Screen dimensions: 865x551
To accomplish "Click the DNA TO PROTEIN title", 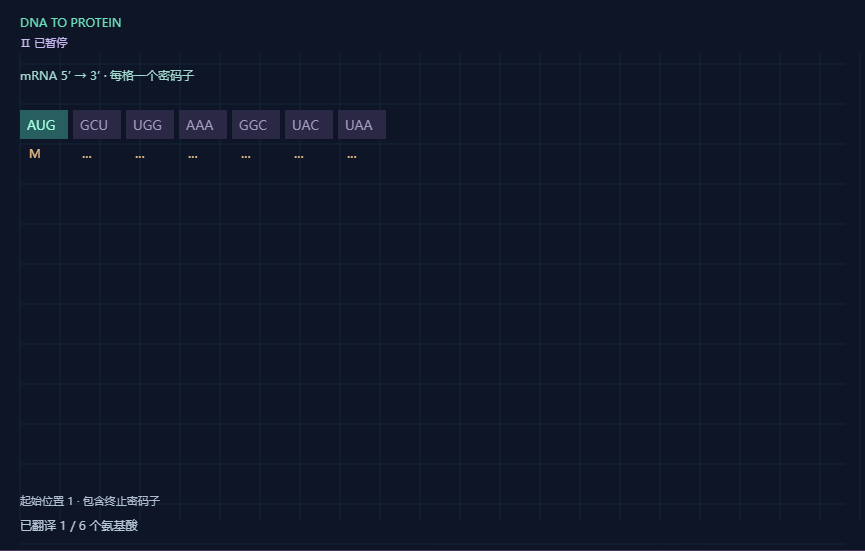I will (x=71, y=23).
